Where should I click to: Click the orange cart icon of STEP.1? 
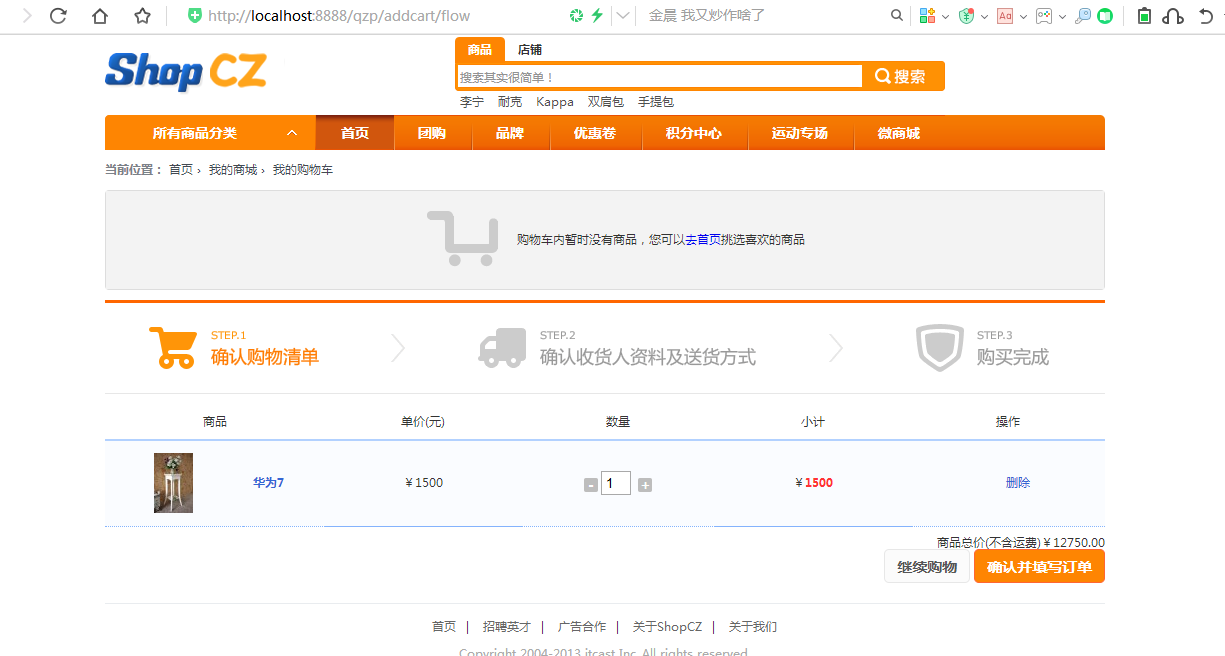pyautogui.click(x=173, y=348)
